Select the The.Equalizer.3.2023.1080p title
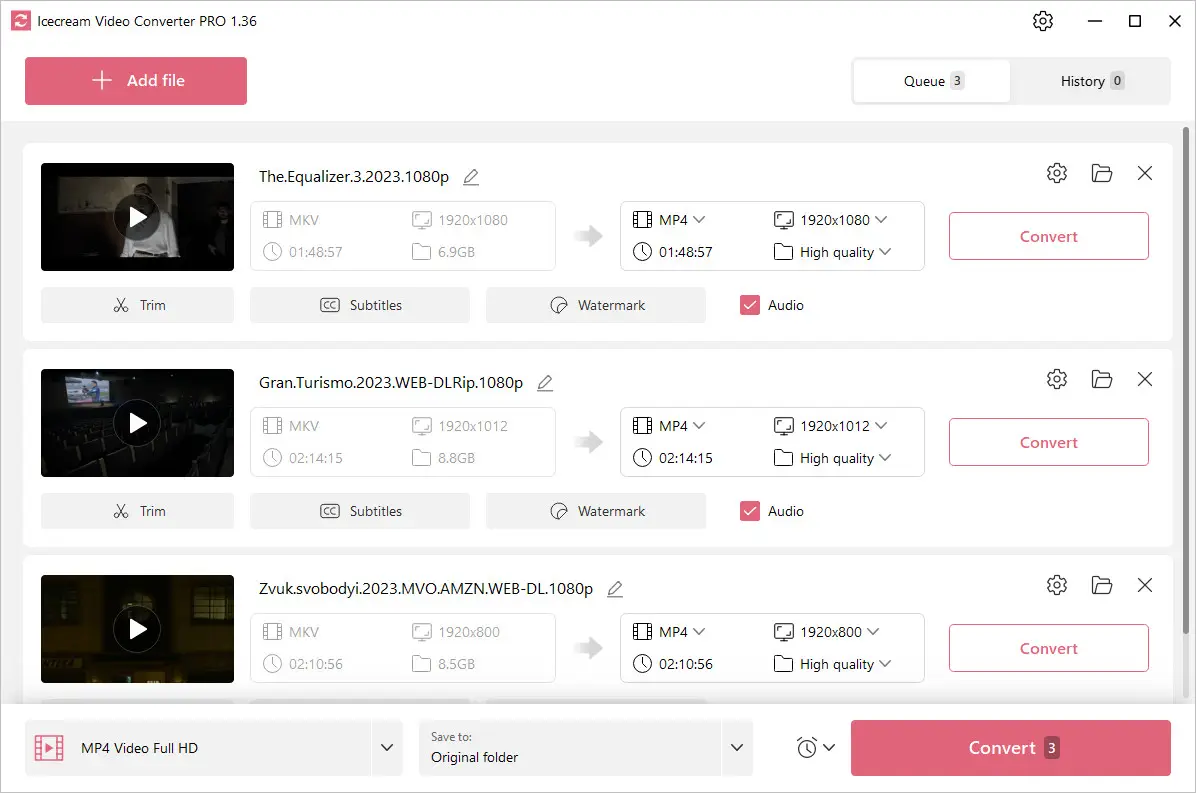The height and width of the screenshot is (793, 1196). [x=354, y=177]
